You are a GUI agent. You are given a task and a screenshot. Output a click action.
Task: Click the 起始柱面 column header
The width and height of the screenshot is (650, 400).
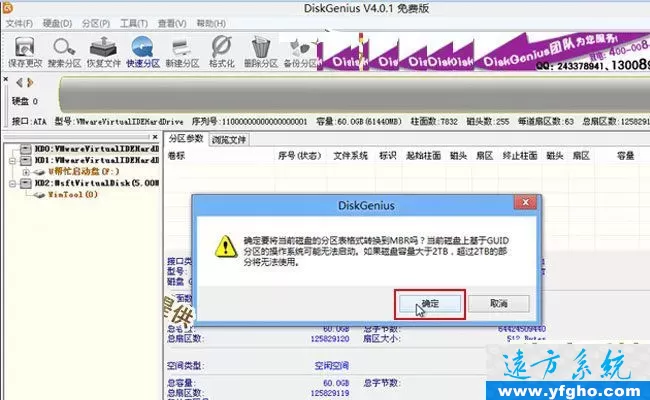click(x=423, y=156)
